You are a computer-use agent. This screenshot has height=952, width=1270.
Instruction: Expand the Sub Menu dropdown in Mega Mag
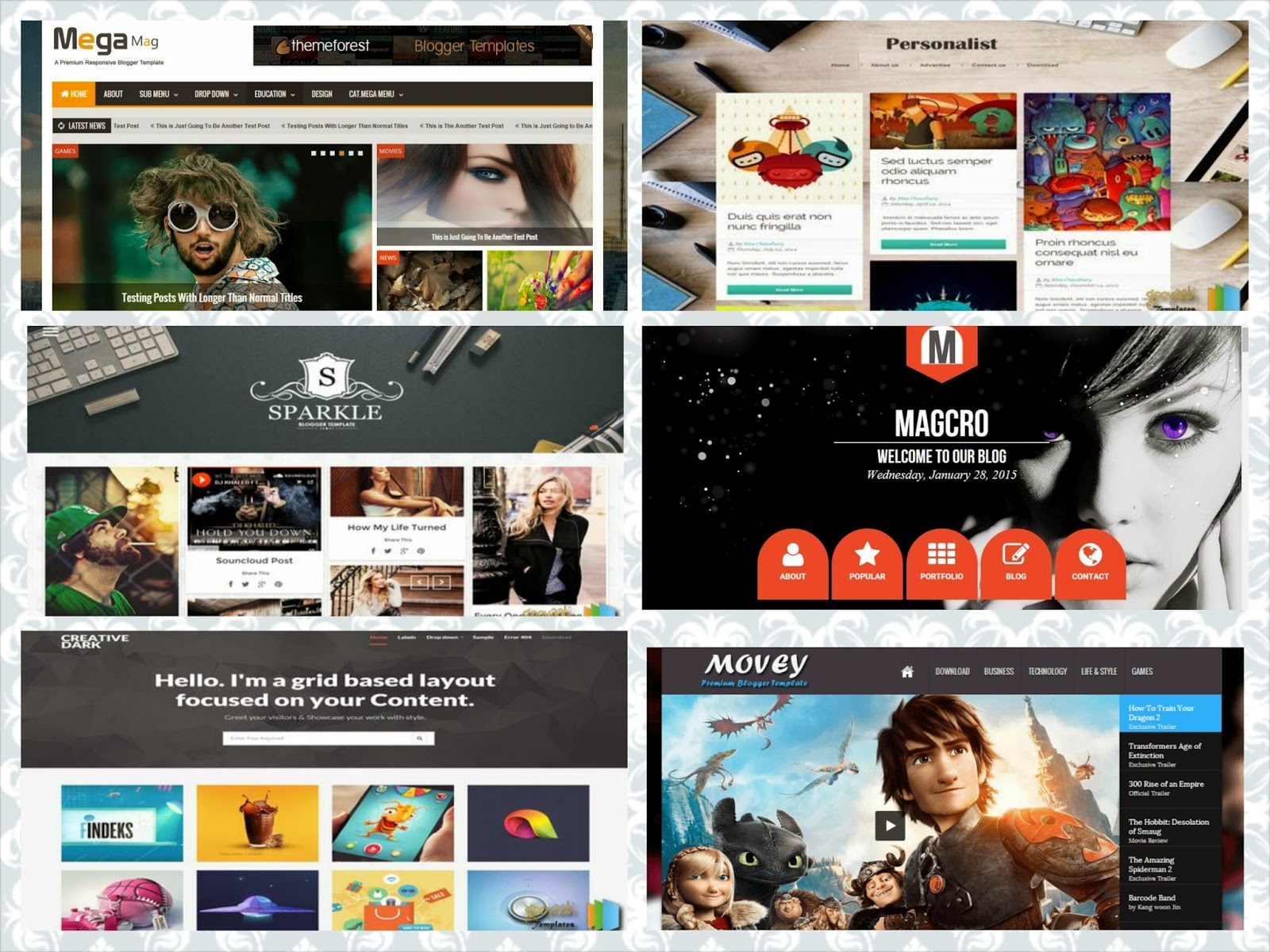pos(158,94)
